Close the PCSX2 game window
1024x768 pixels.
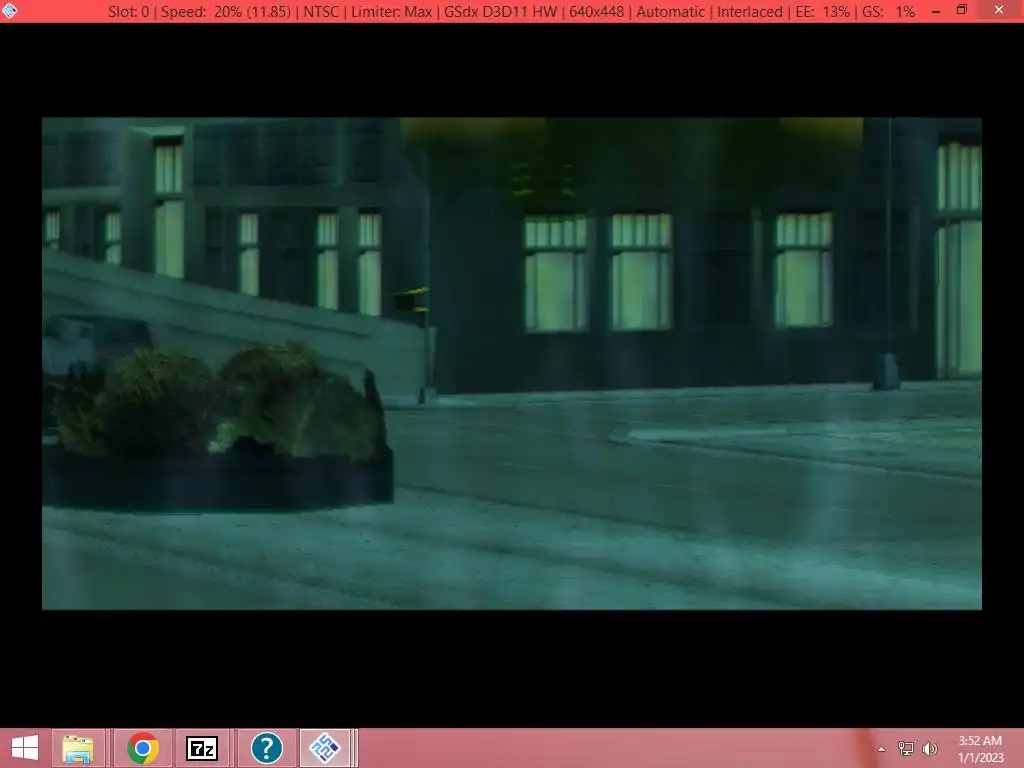(999, 10)
